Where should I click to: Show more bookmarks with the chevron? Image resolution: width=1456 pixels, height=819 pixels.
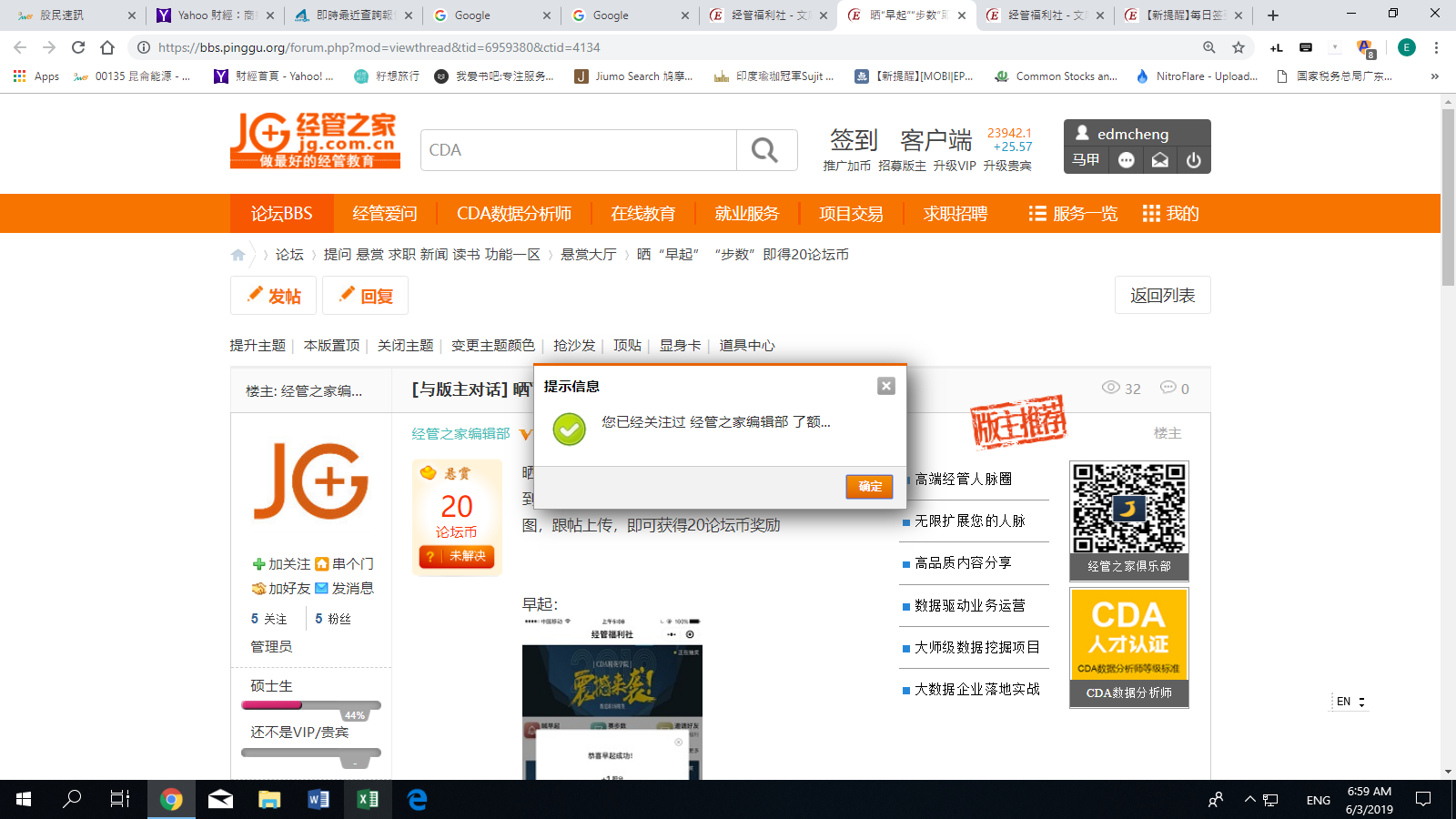[1435, 76]
